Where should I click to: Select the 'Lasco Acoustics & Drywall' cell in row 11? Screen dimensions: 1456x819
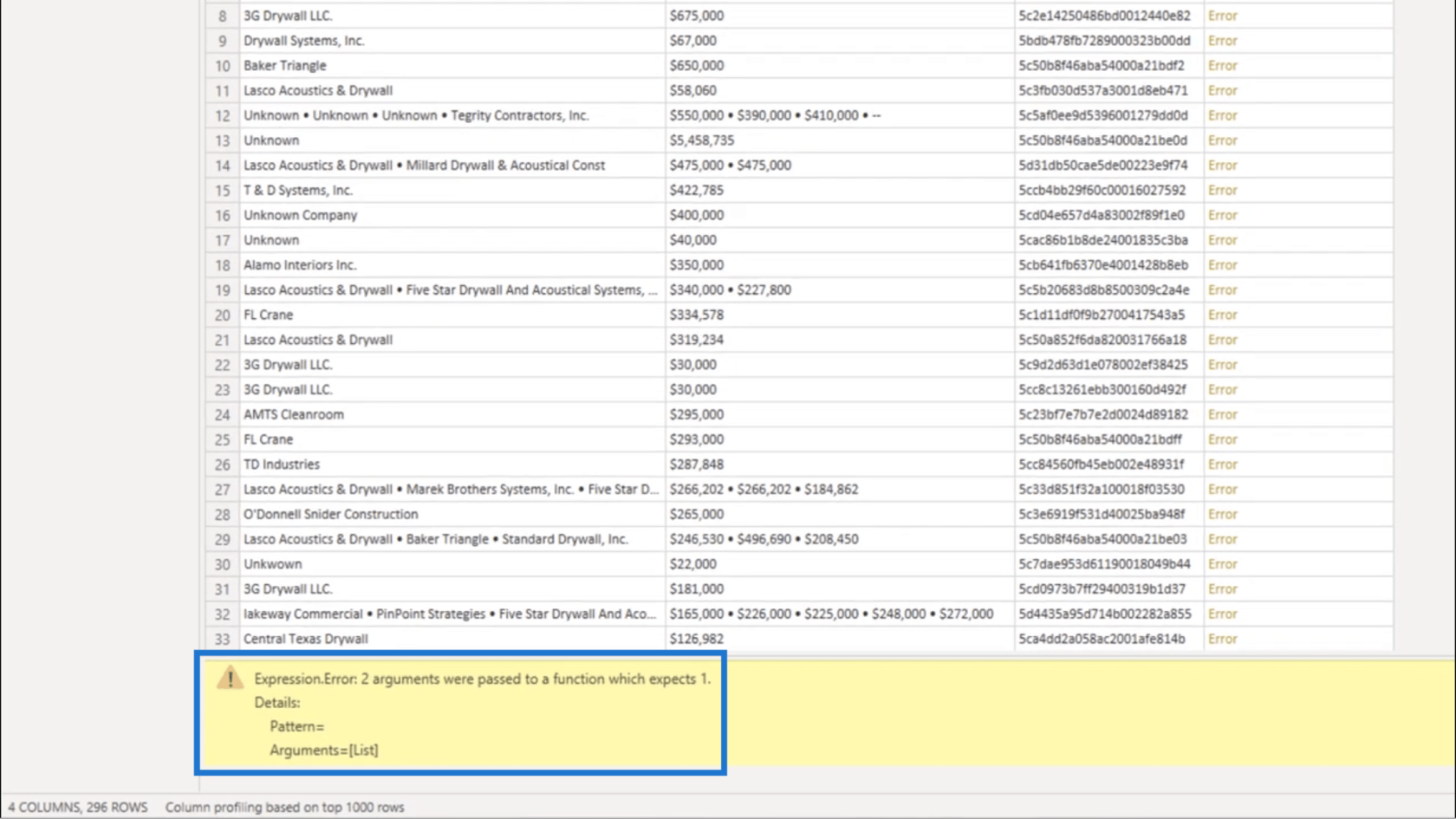452,91
